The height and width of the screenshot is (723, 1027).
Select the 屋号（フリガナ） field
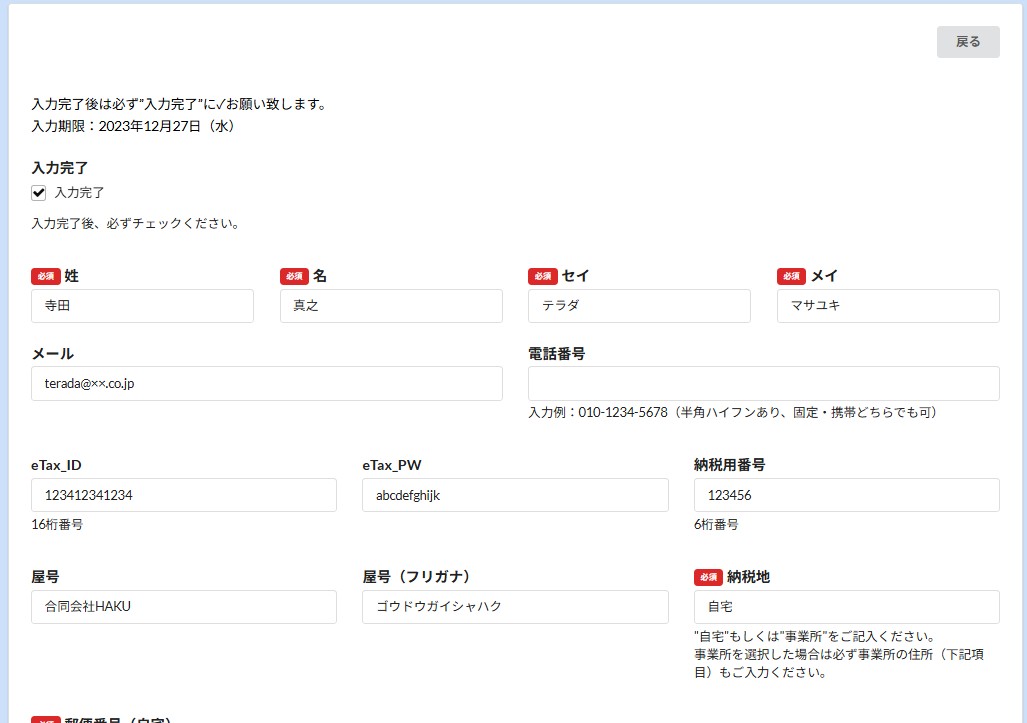click(x=514, y=606)
